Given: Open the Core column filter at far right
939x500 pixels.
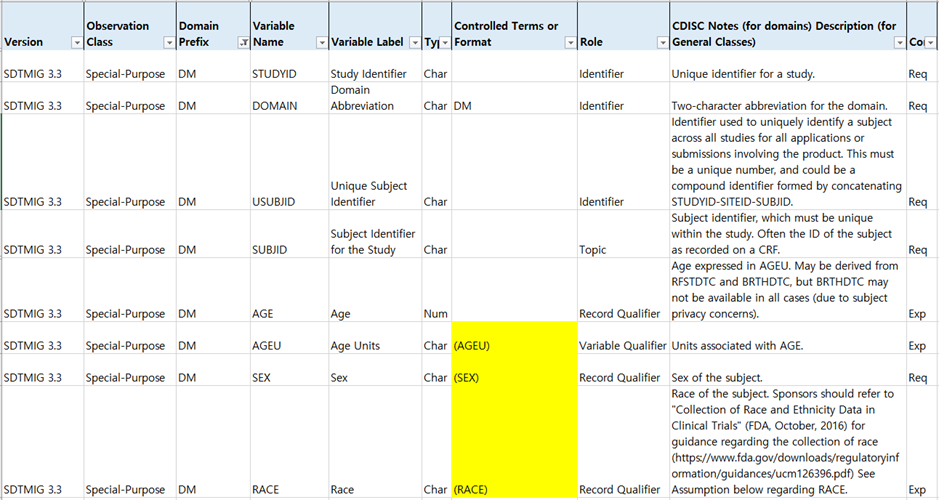Looking at the screenshot, I should 930,43.
